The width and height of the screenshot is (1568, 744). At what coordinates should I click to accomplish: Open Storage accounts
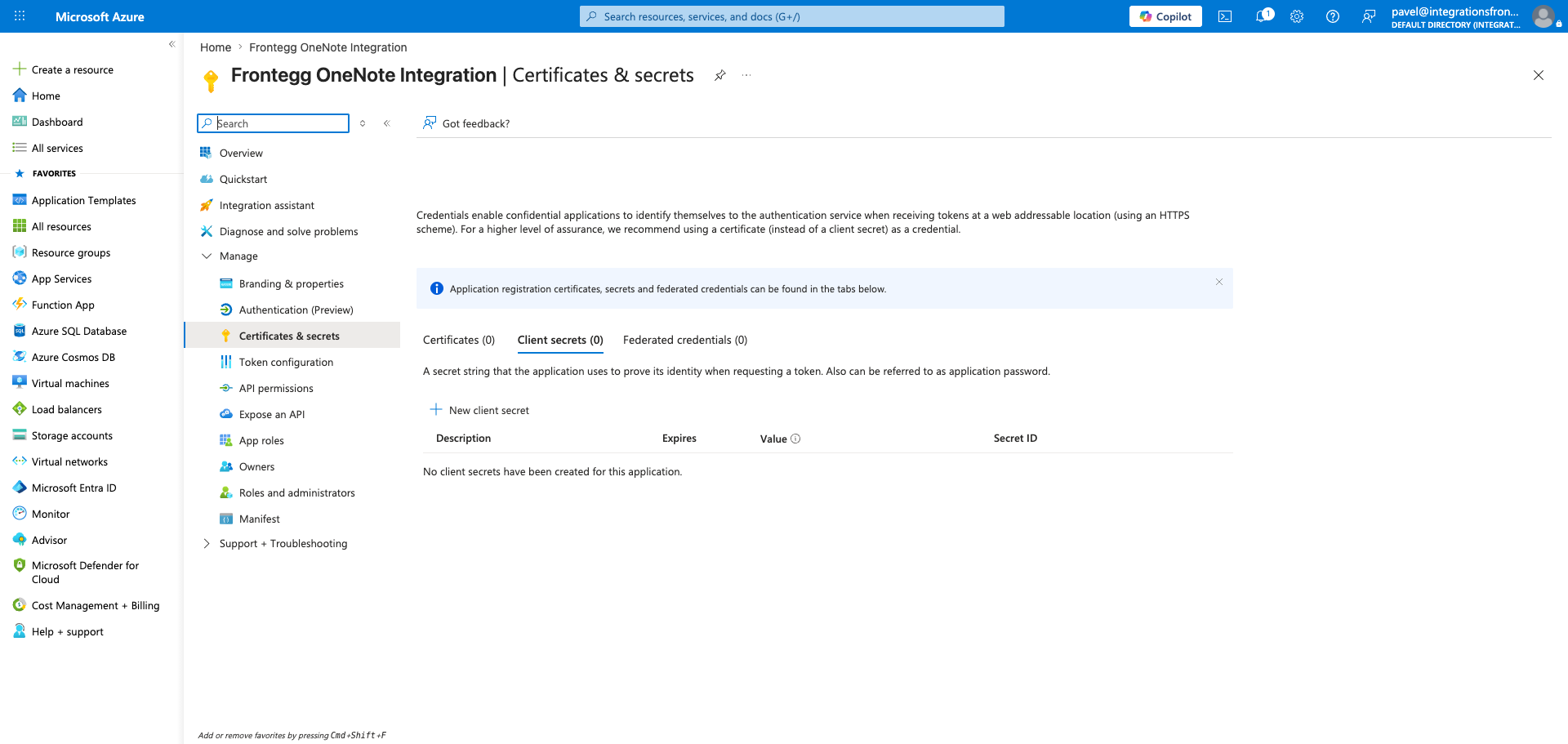click(x=72, y=435)
